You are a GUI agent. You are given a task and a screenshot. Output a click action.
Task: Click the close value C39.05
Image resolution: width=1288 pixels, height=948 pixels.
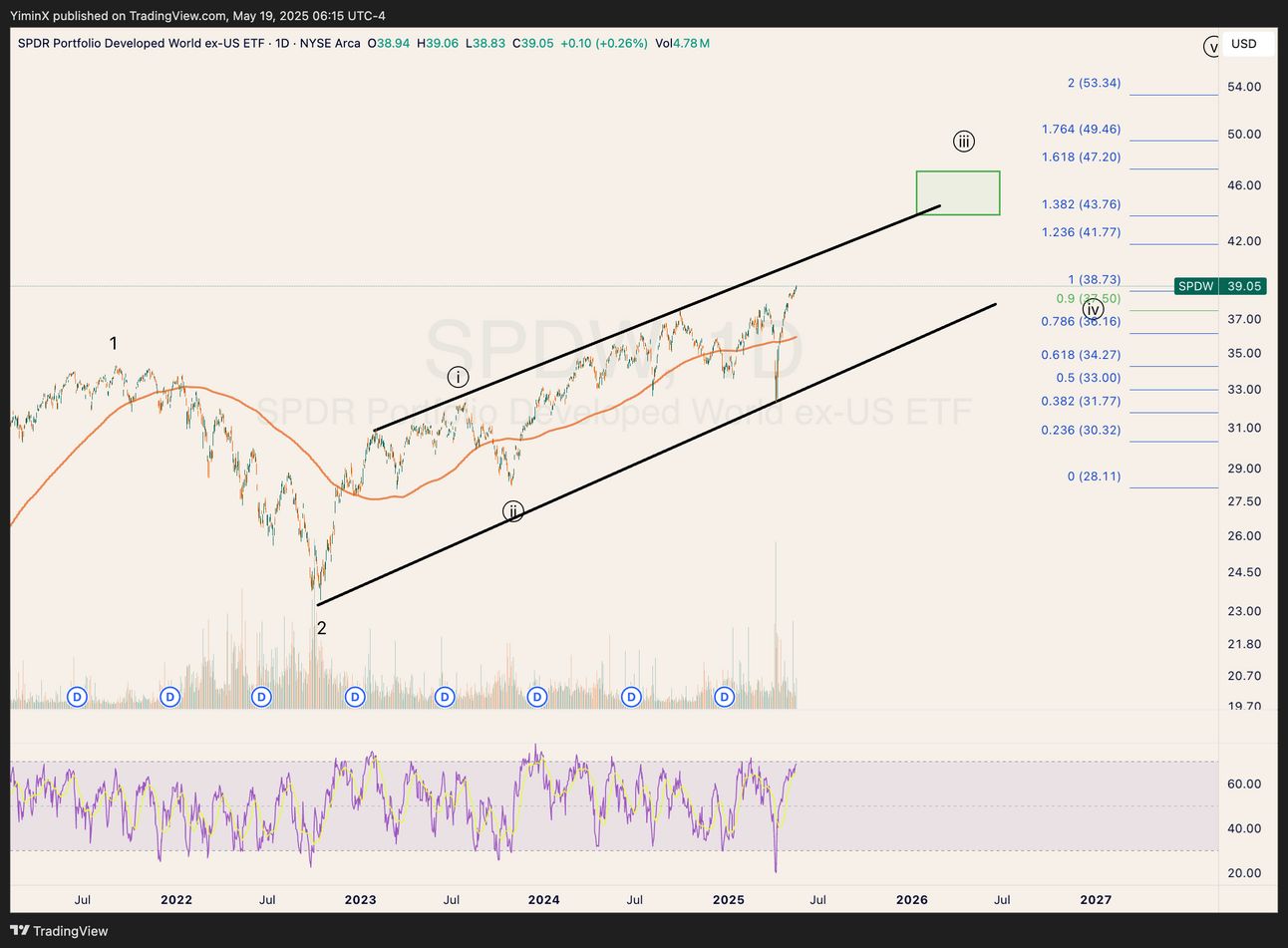[532, 44]
